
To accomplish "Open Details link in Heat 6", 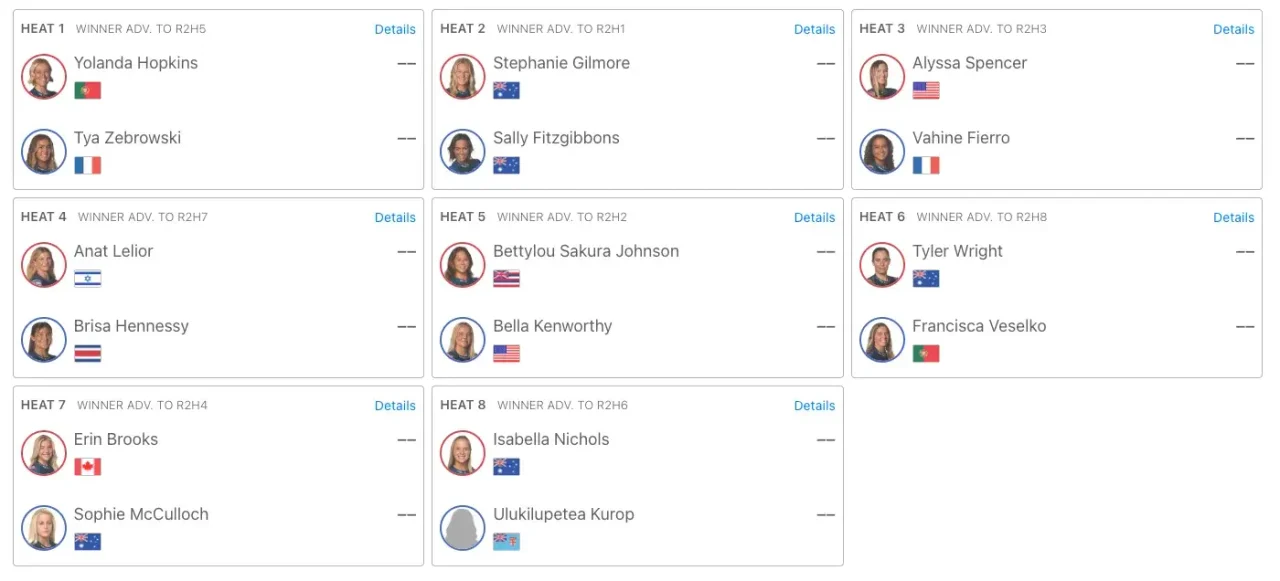I will [x=1233, y=217].
